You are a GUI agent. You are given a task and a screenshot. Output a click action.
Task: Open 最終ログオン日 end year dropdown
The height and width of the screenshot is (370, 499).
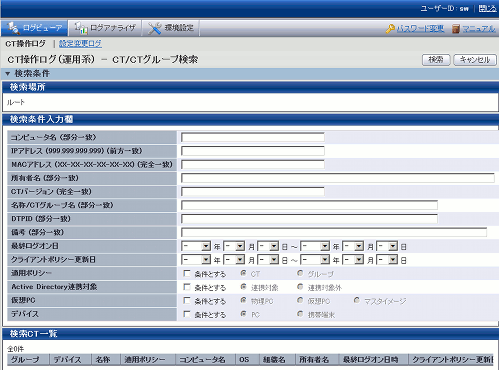pos(315,246)
